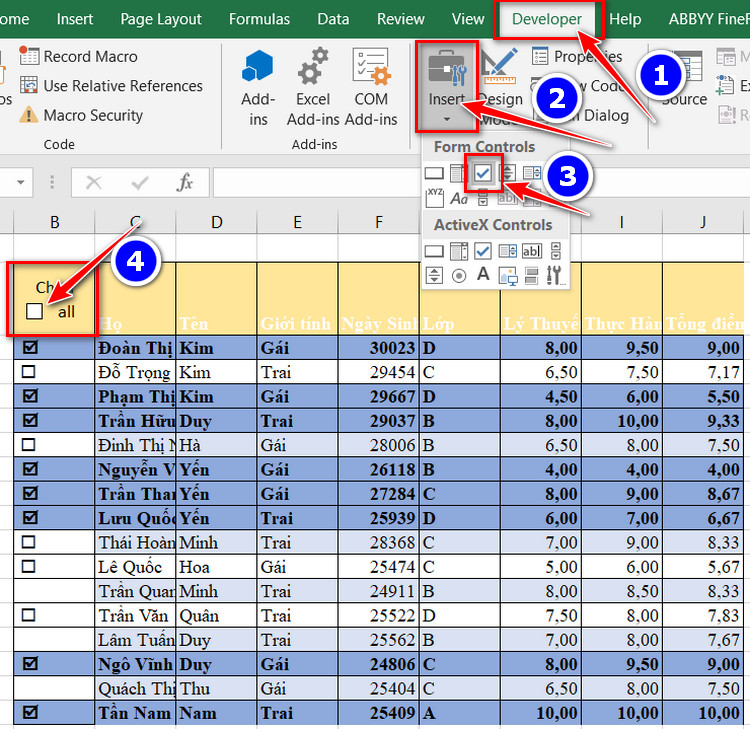
Task: Open COM Add-ins dialog
Action: pos(371,87)
